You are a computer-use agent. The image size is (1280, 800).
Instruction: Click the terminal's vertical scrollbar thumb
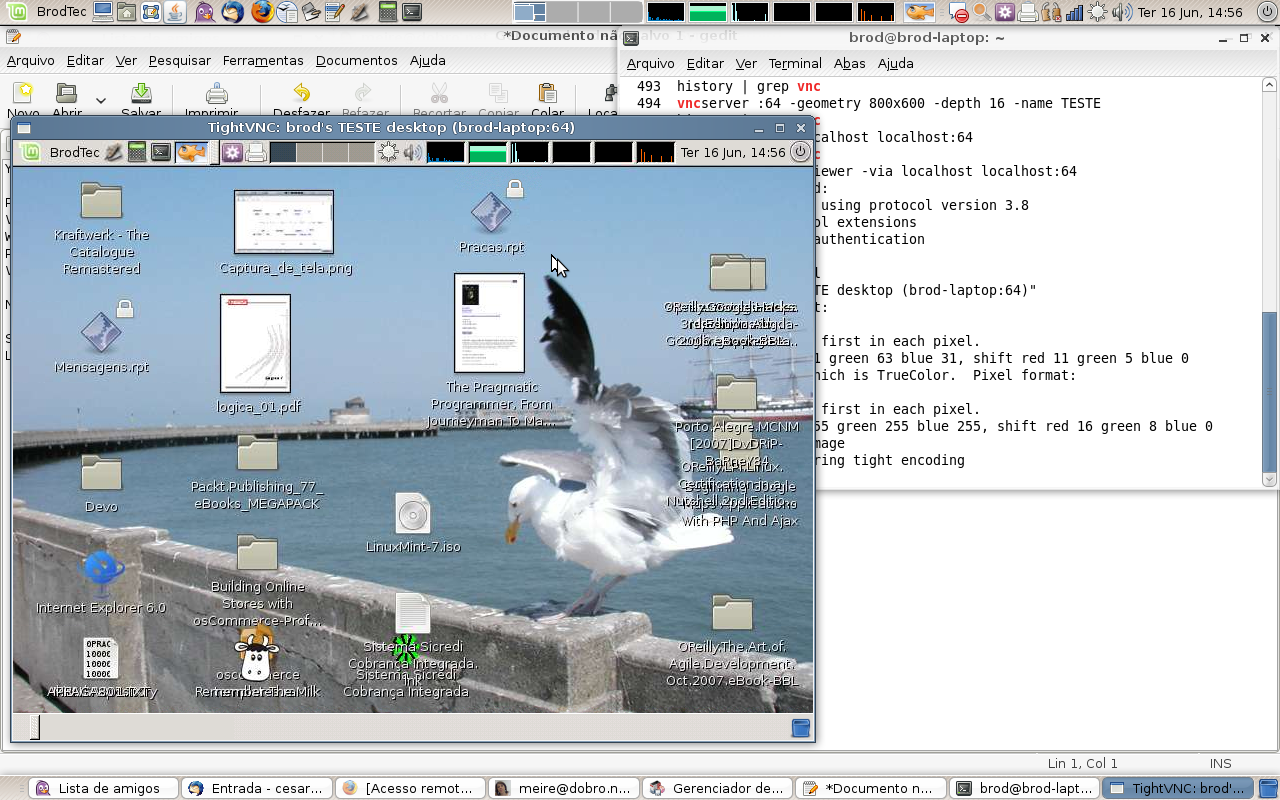pyautogui.click(x=1269, y=392)
